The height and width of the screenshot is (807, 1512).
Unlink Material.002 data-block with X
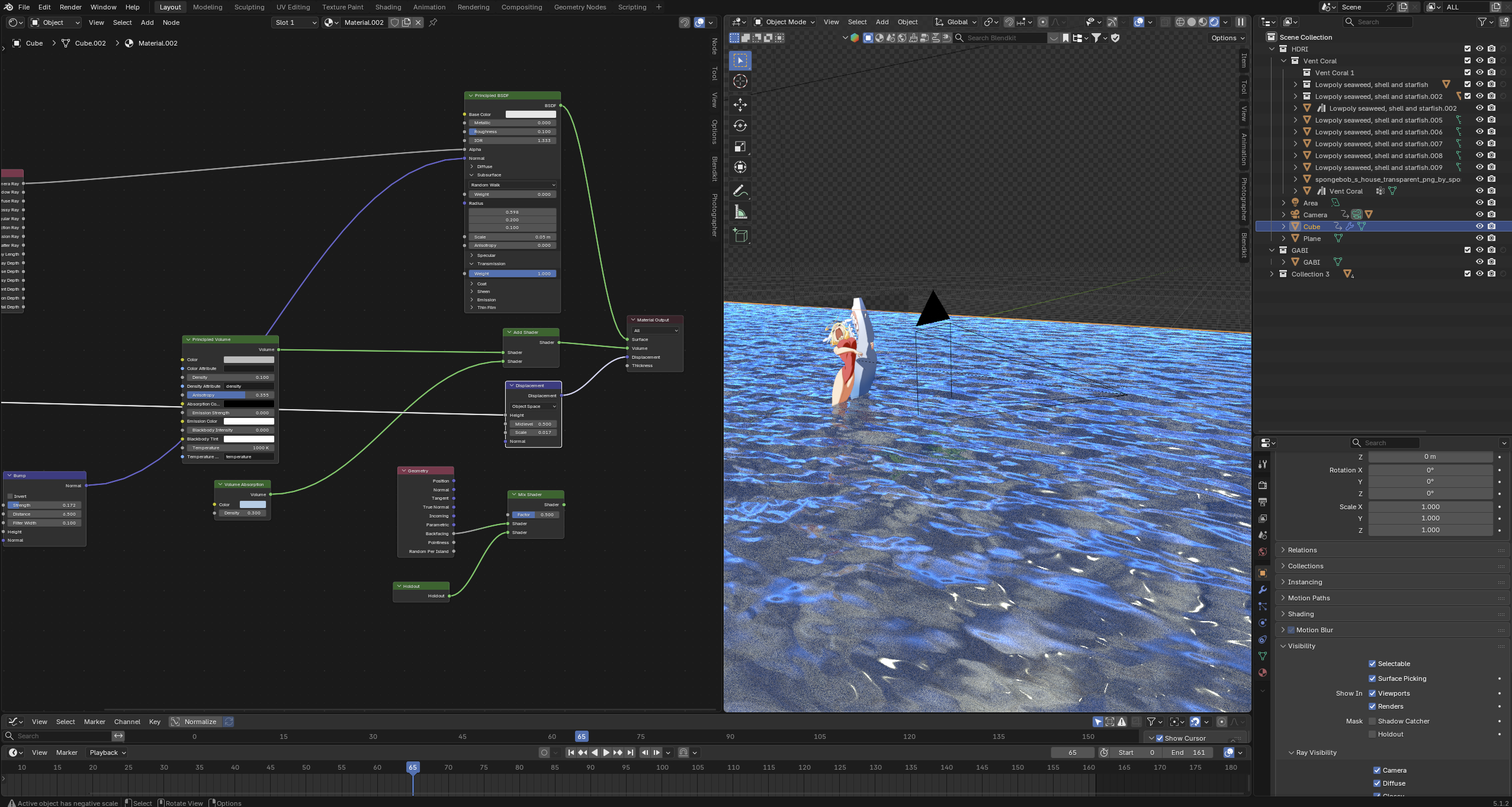[418, 22]
